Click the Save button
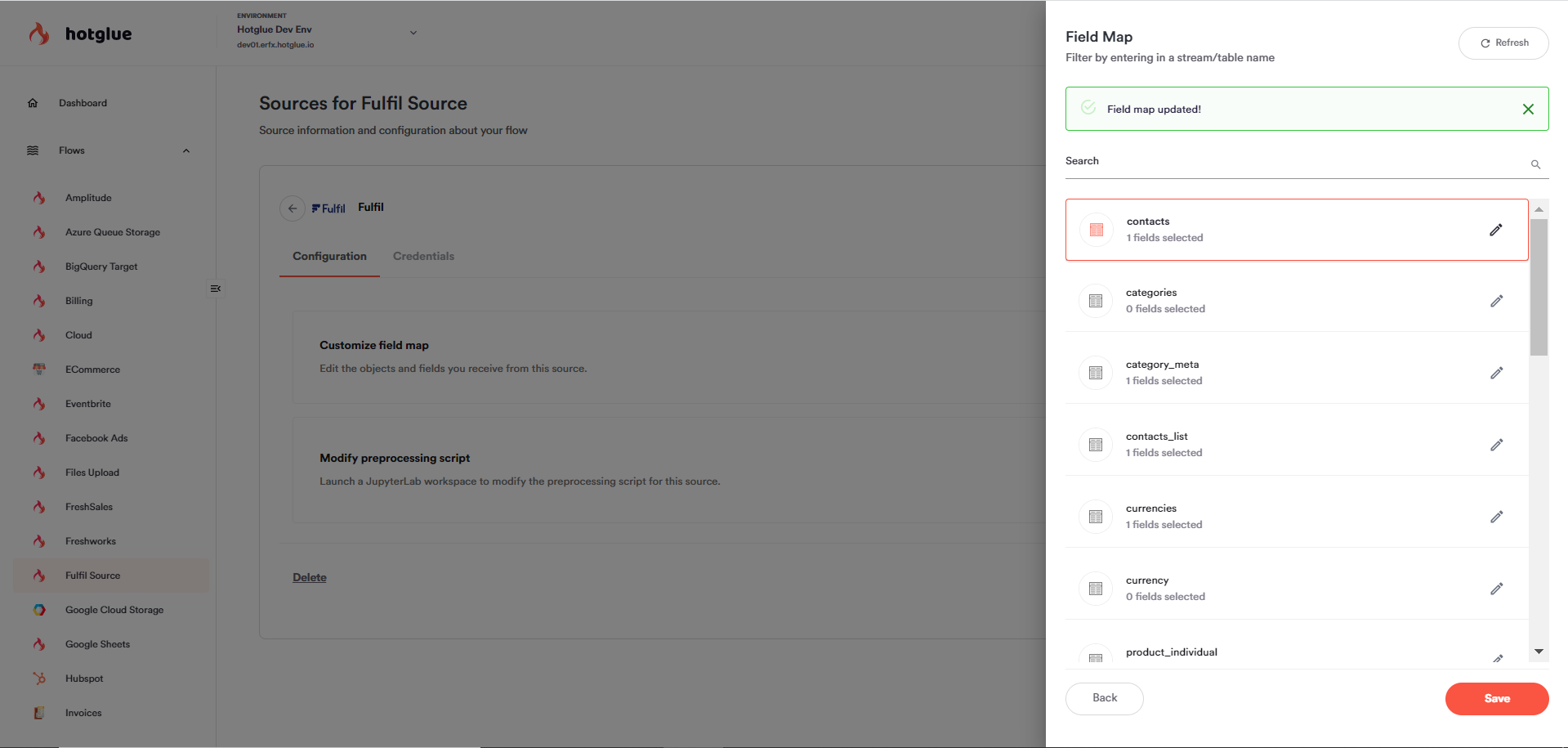Screen dimensions: 1568x748 [1496, 699]
